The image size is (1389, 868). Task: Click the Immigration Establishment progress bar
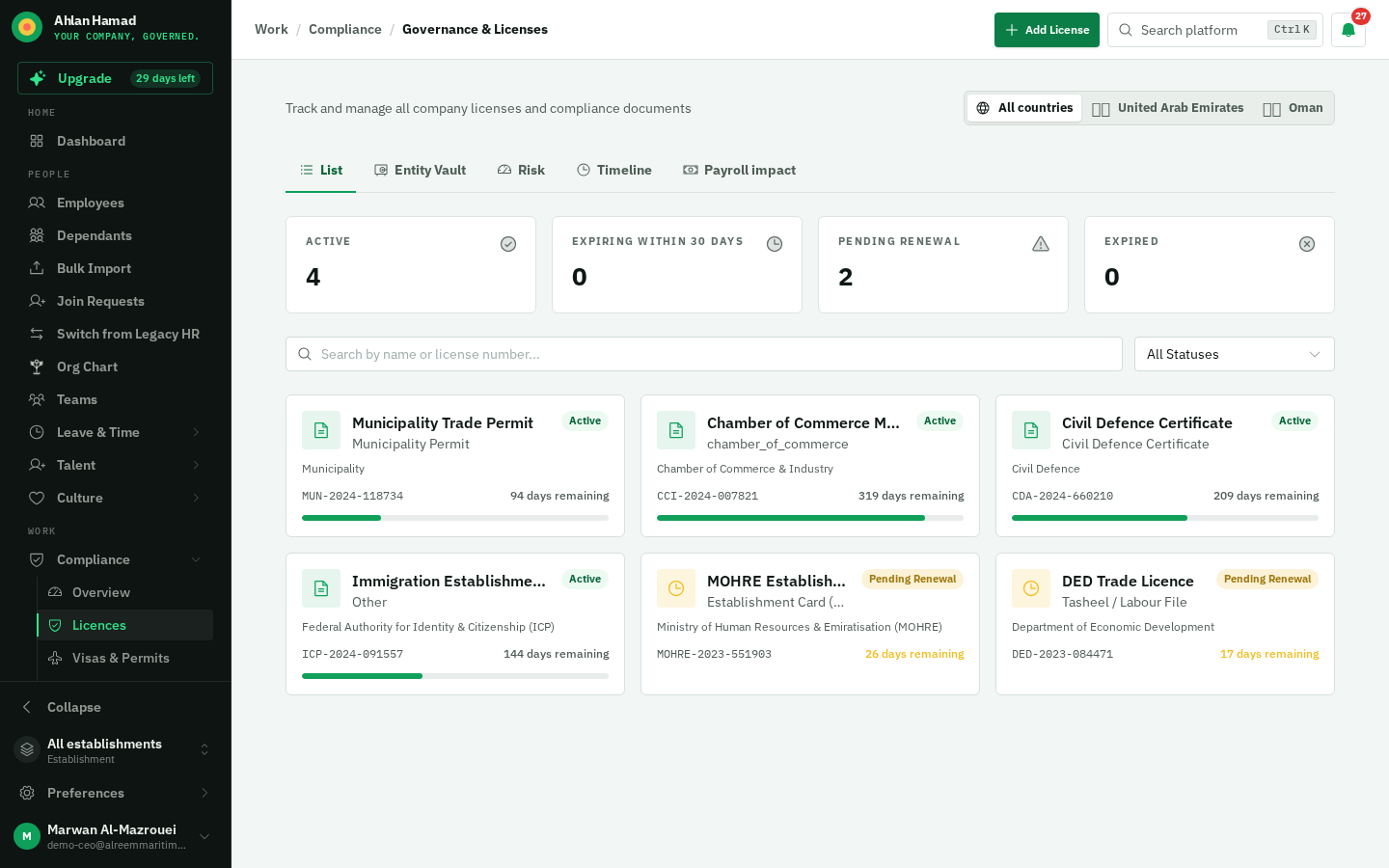click(x=455, y=676)
